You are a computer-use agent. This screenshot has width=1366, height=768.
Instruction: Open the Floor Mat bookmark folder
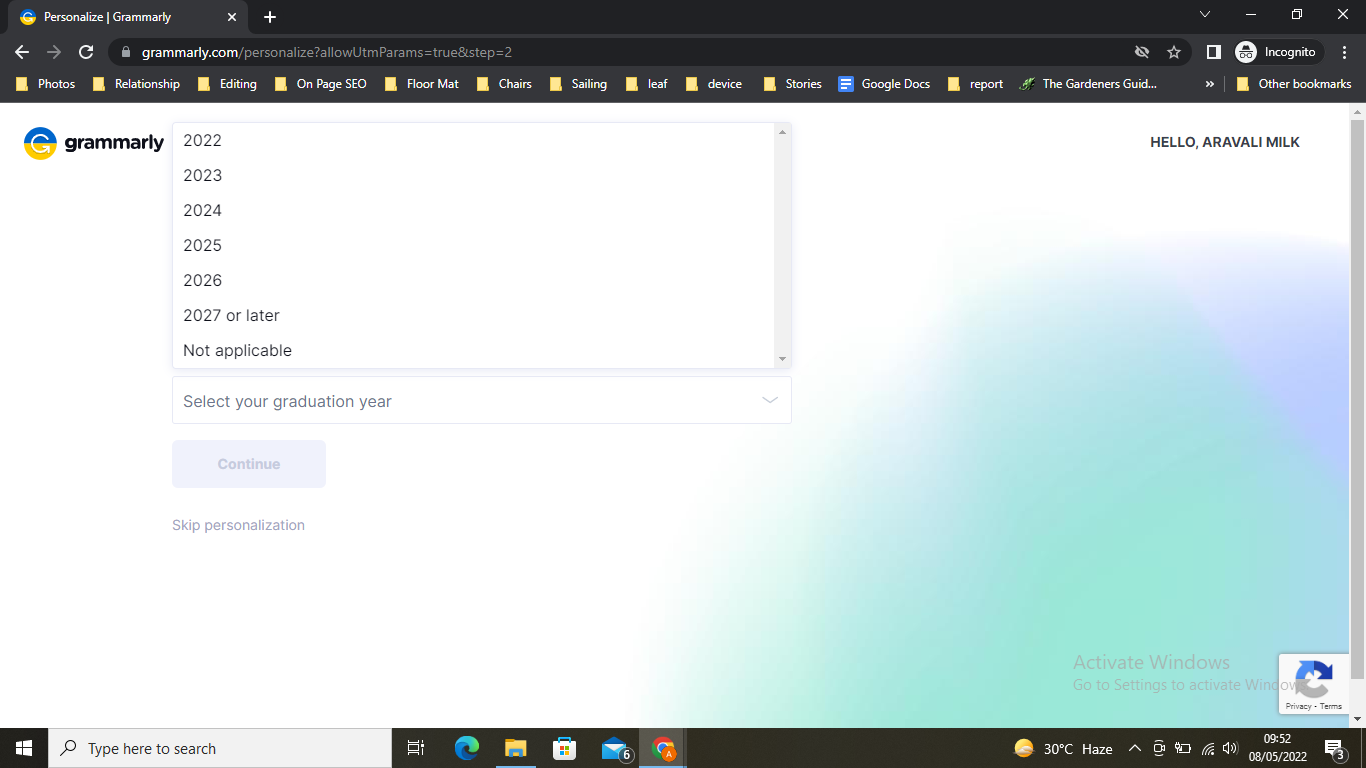(421, 84)
